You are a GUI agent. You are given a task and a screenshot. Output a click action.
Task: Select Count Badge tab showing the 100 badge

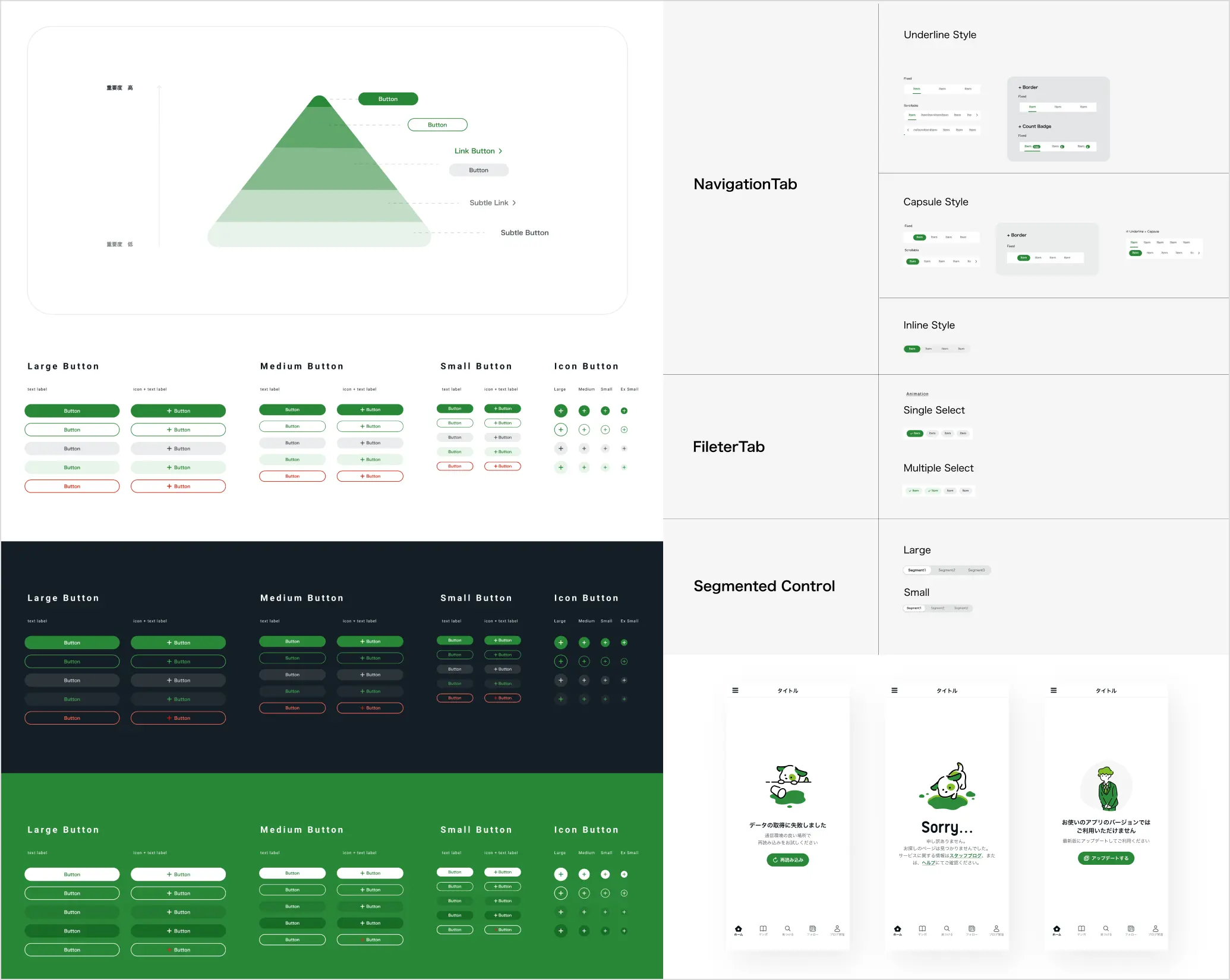tap(1032, 146)
